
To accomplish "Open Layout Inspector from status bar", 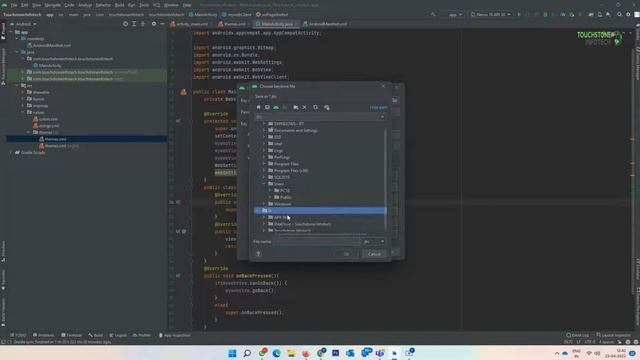I will 613,335.
